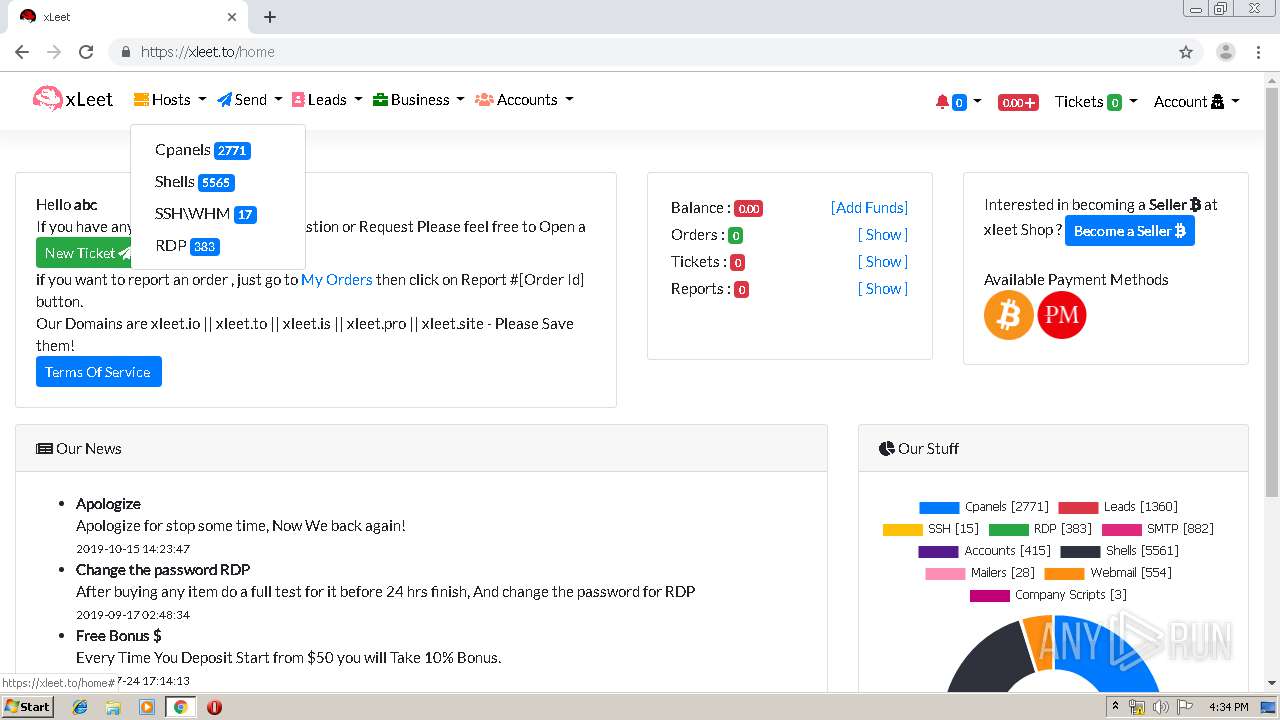Reload the page
Image resolution: width=1280 pixels, height=720 pixels.
[86, 52]
